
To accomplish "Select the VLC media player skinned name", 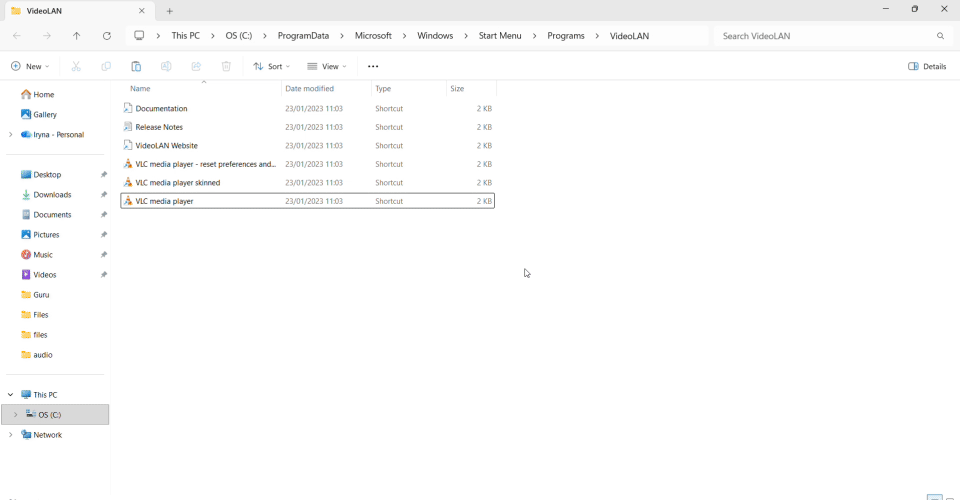I will tap(178, 182).
